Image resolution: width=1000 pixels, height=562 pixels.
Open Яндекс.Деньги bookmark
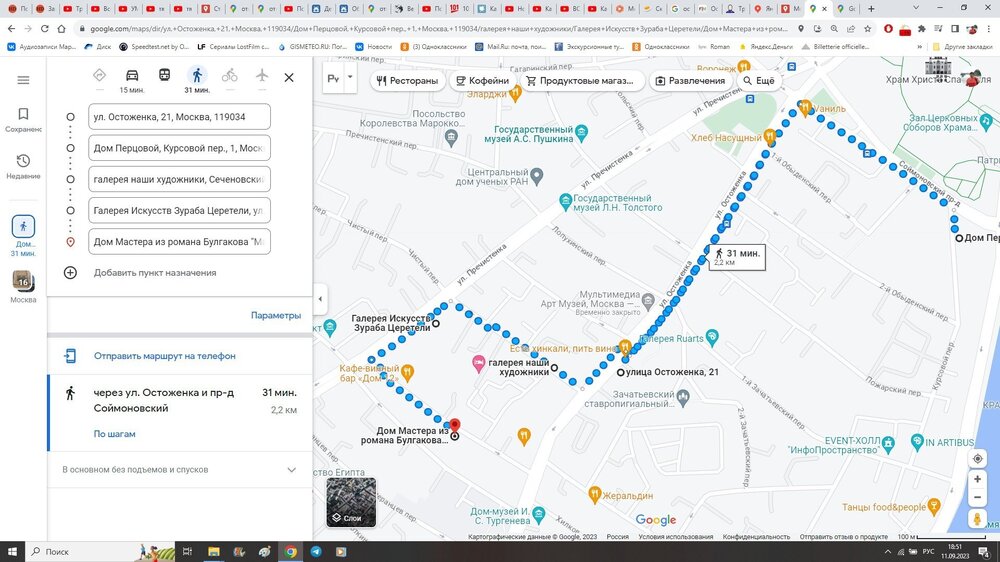coord(767,47)
